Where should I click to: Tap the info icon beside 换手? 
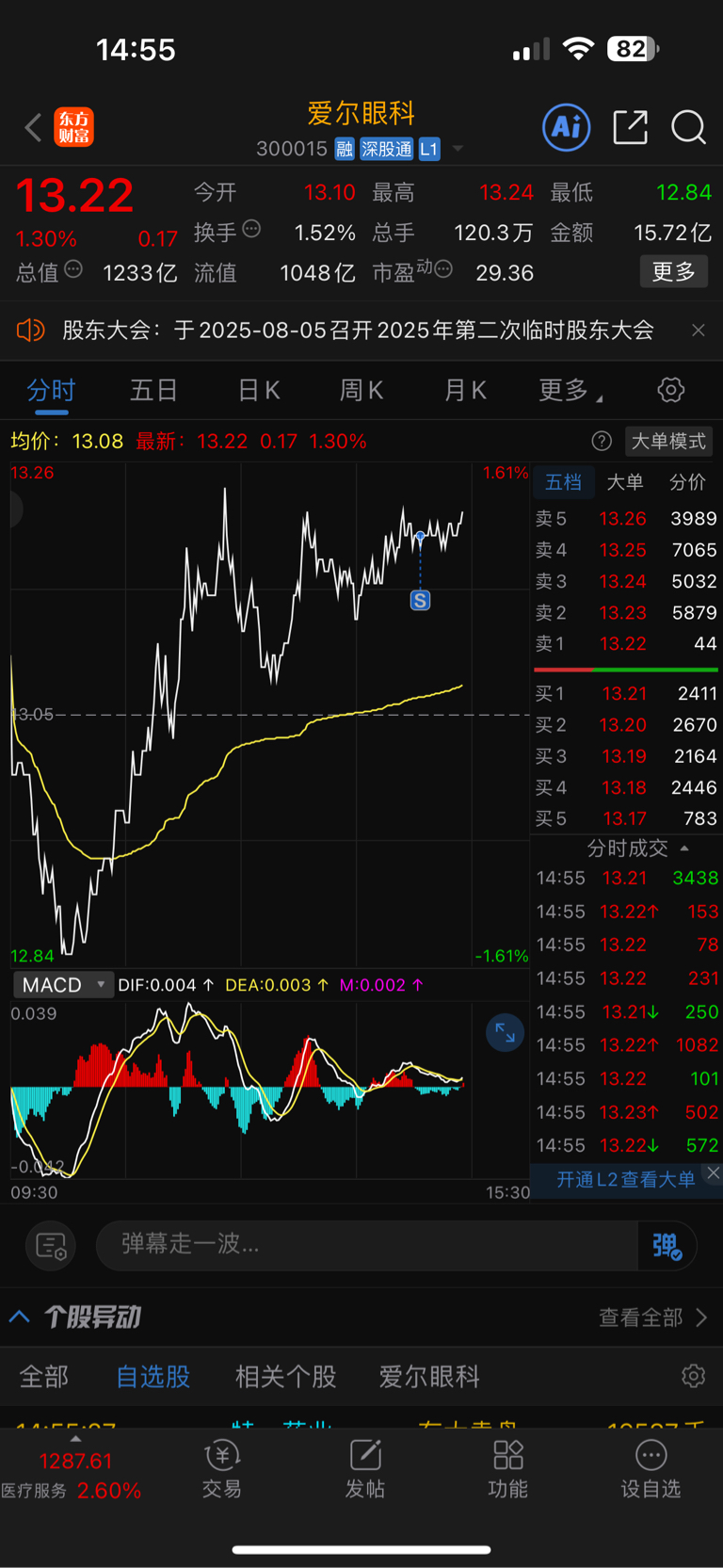251,228
